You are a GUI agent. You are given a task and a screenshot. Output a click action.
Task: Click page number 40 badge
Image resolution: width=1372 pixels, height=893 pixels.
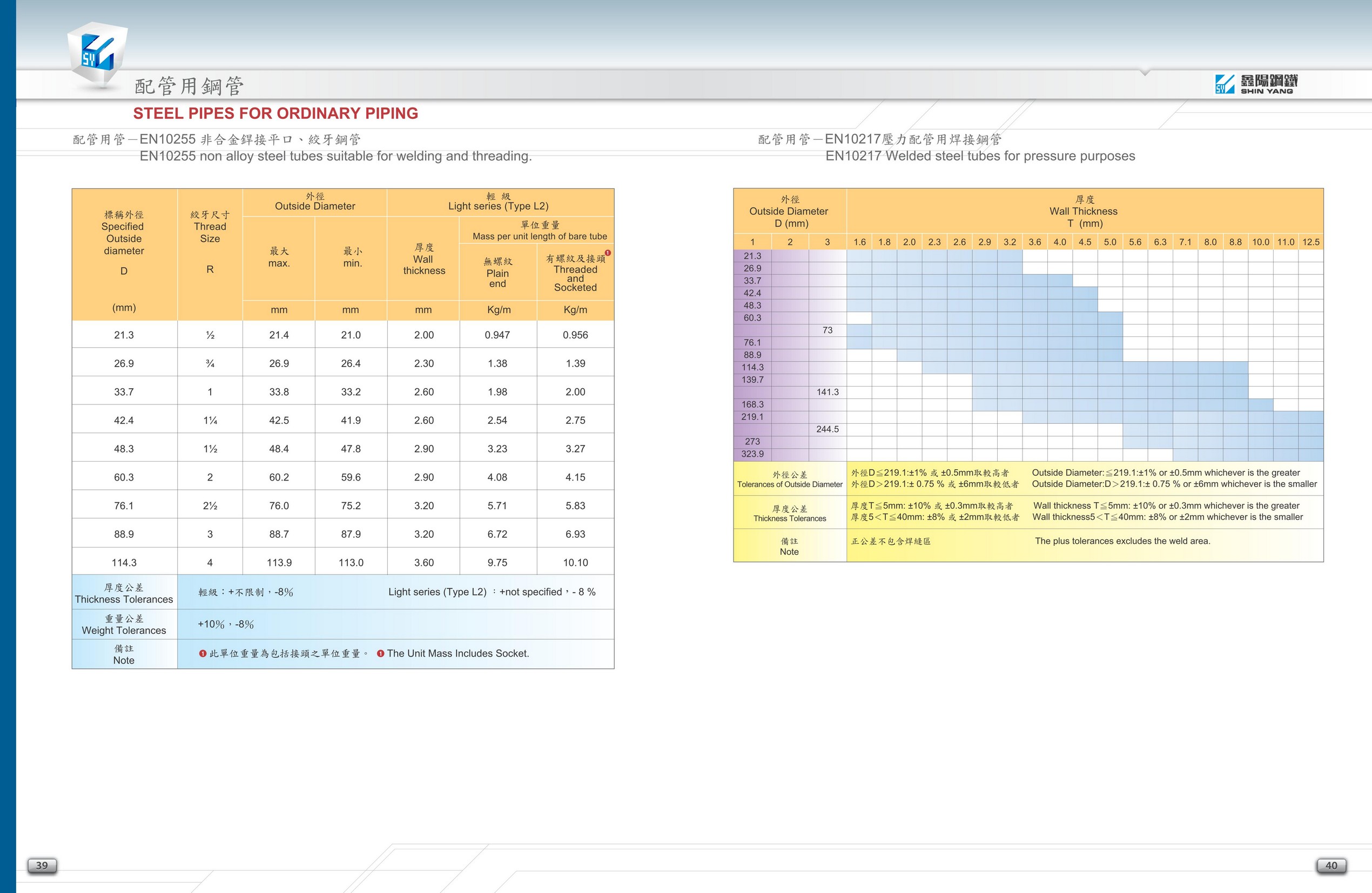click(x=1331, y=865)
